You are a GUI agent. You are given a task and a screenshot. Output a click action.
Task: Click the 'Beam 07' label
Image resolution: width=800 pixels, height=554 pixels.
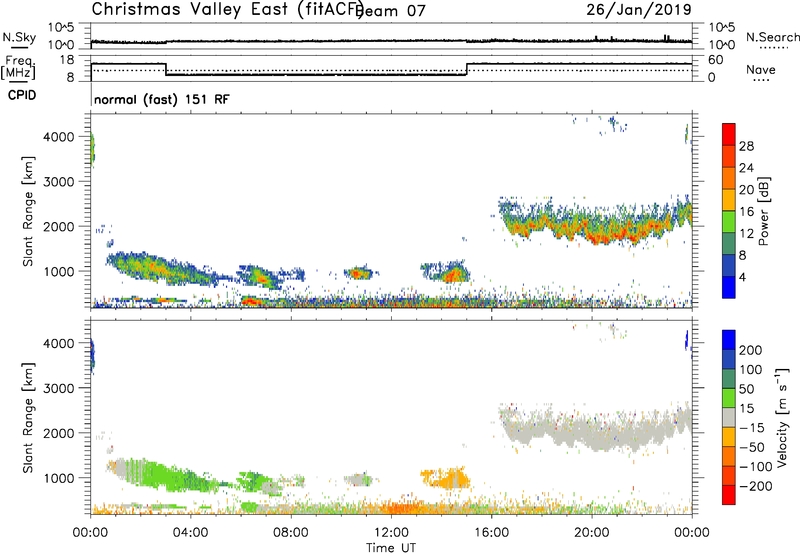[390, 11]
